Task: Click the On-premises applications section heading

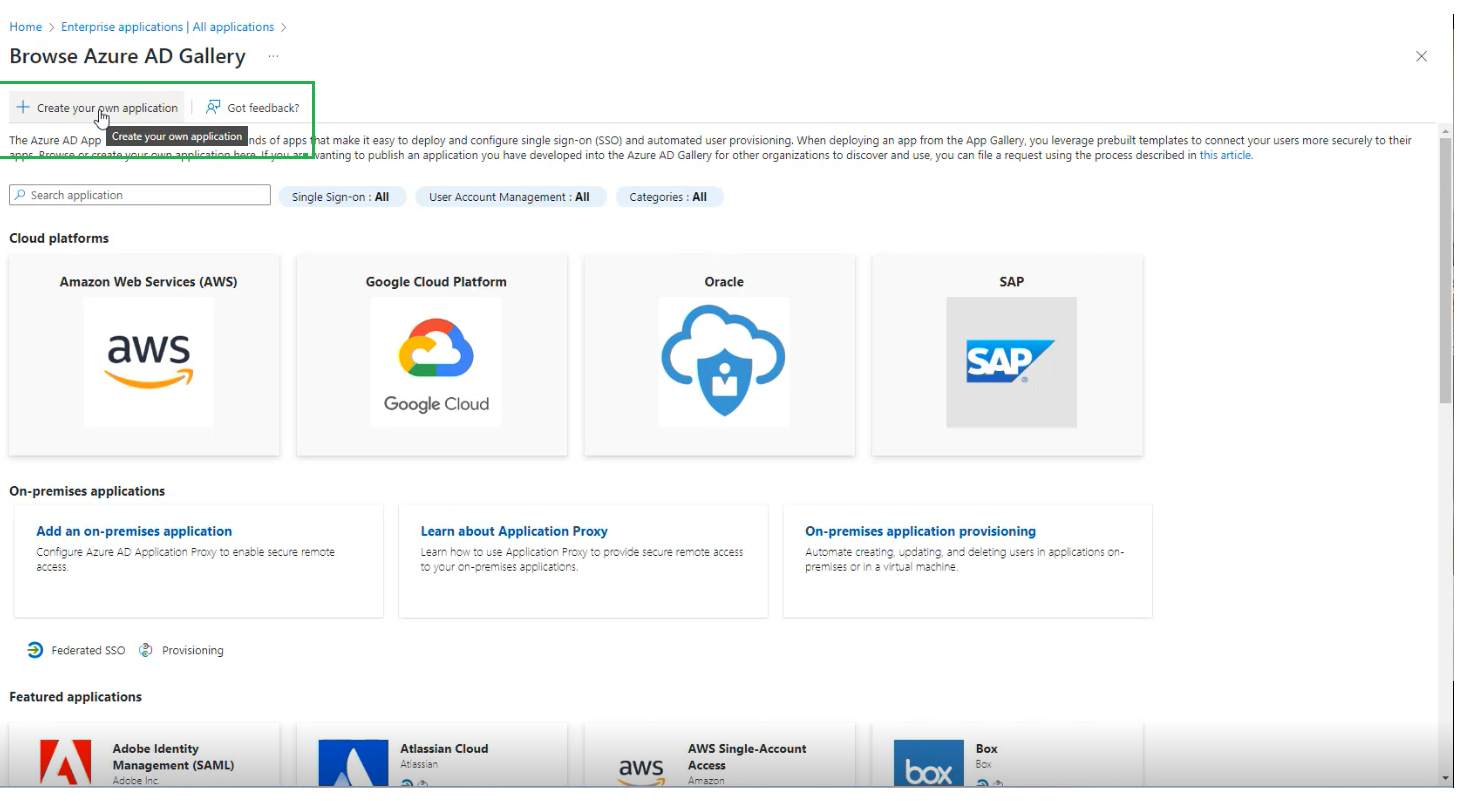Action: coord(87,491)
